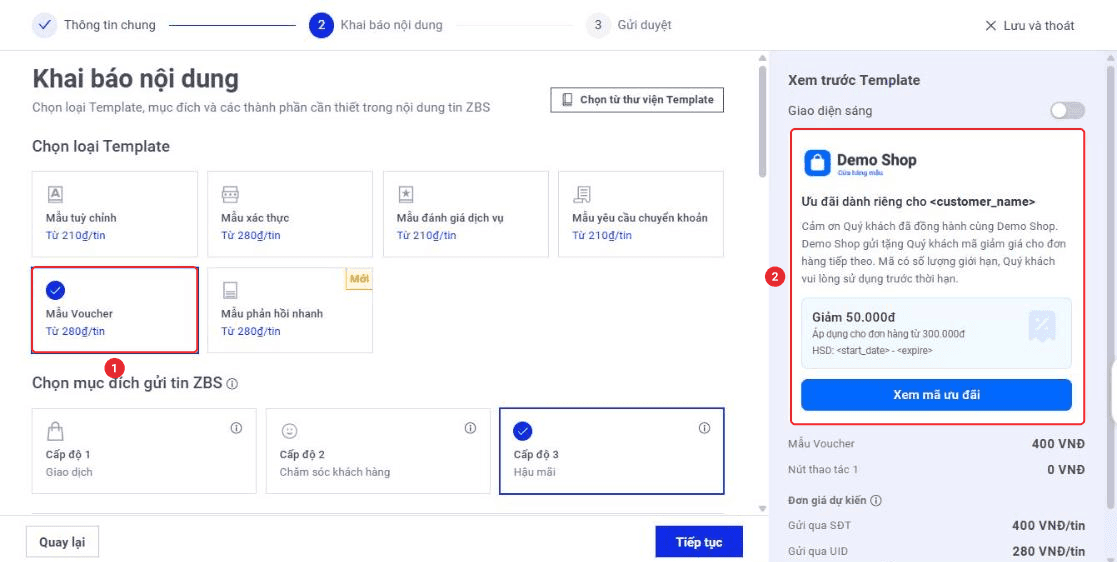
Task: Select the Mẫu tuỳ chỉnh template card
Action: pyautogui.click(x=115, y=214)
